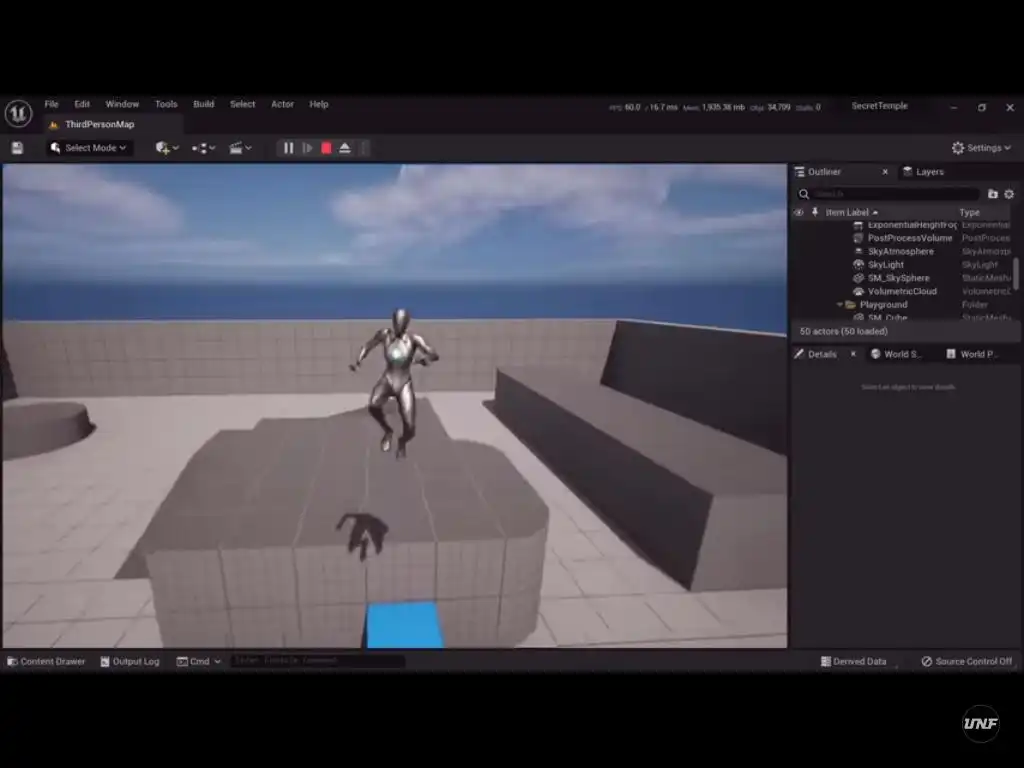Advance one frame with the skip button
Screen dimensions: 1024x768
tap(307, 148)
